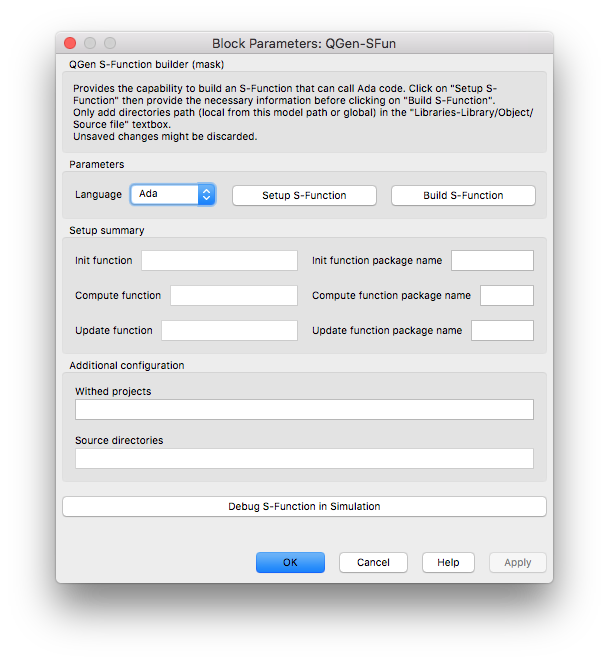This screenshot has height=663, width=609.
Task: Select the Compute function package name field
Action: [x=507, y=296]
